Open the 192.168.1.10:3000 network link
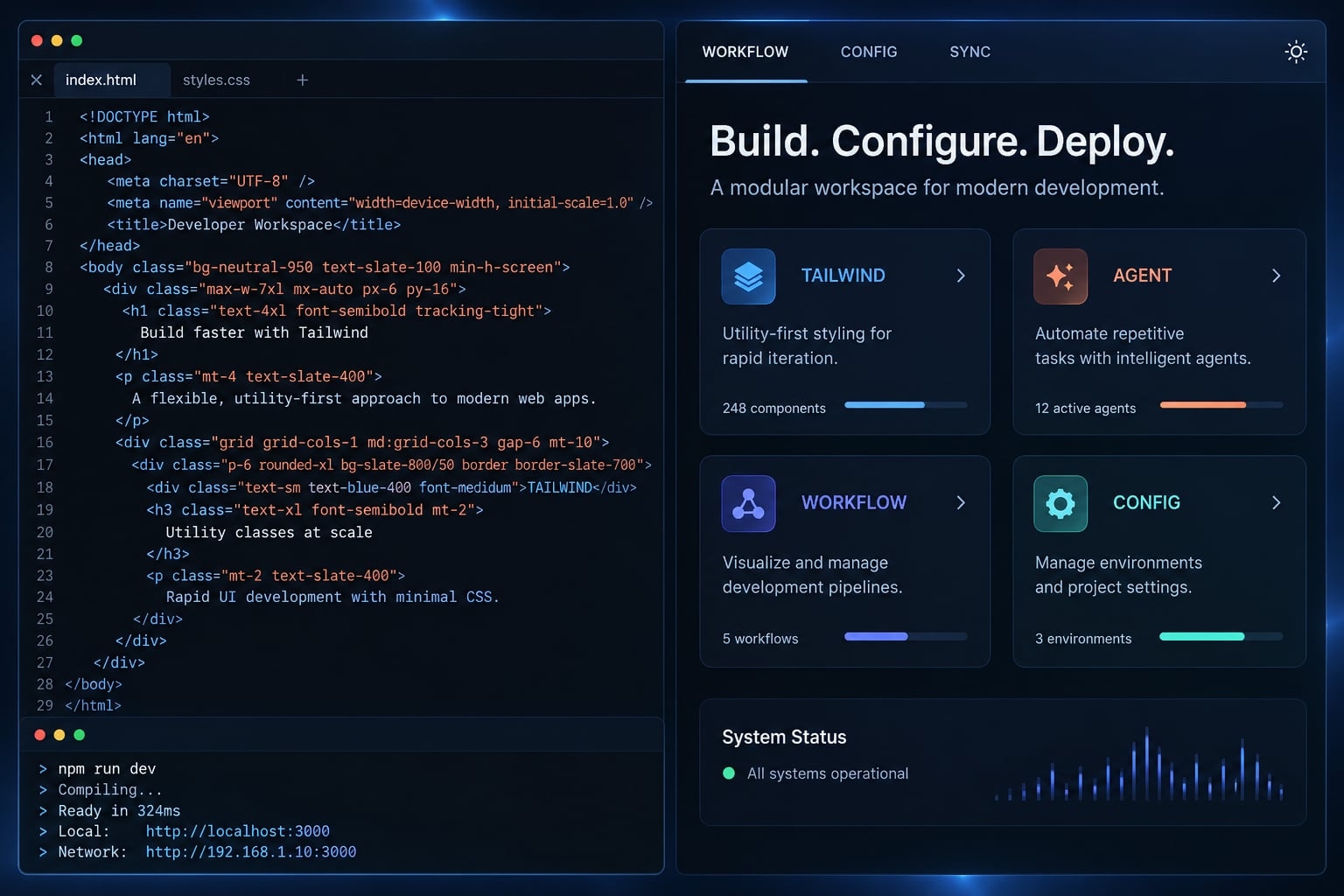This screenshot has width=1344, height=896. 251,852
